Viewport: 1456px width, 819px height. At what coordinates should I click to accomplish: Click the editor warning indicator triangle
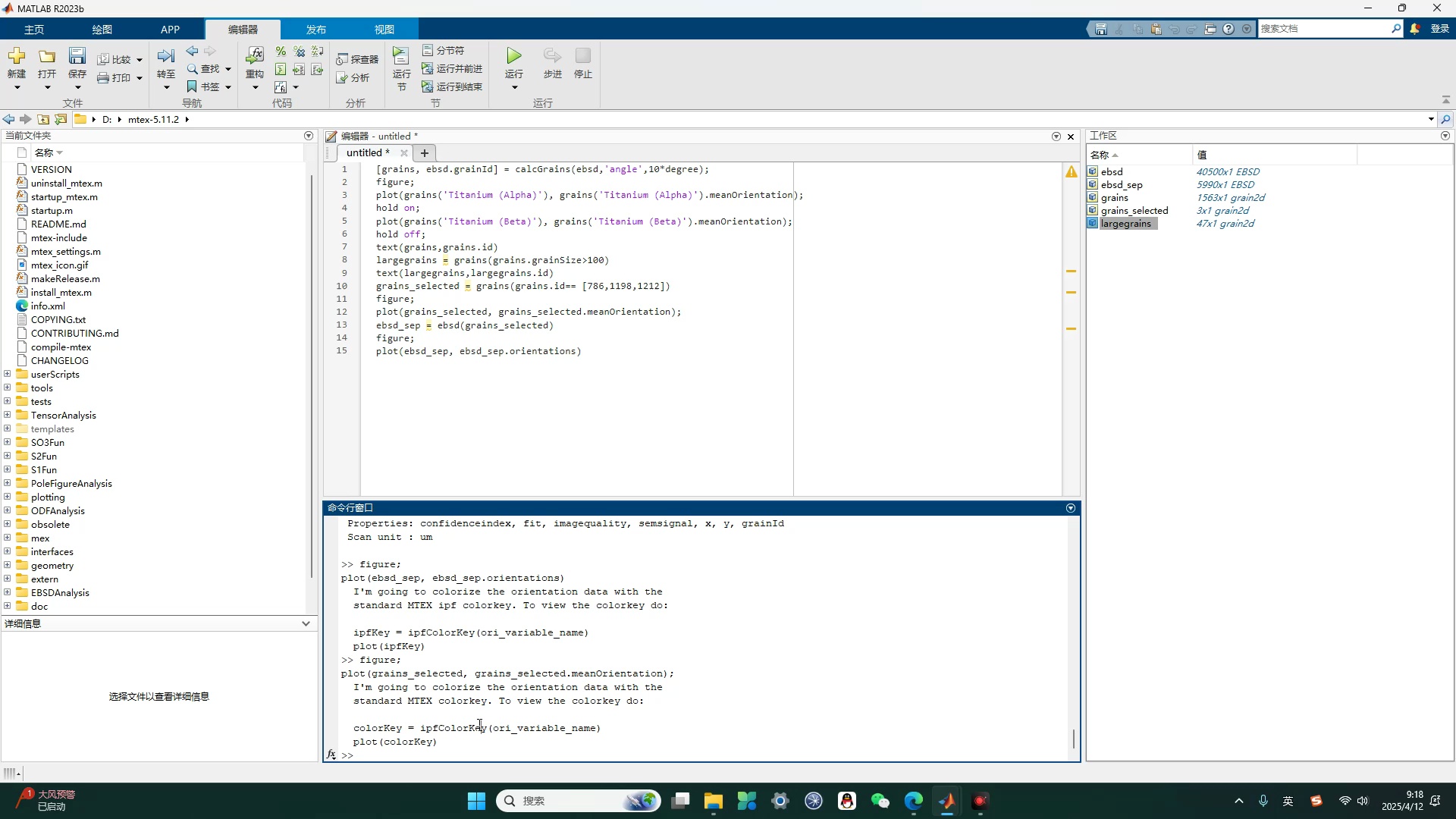[1071, 172]
